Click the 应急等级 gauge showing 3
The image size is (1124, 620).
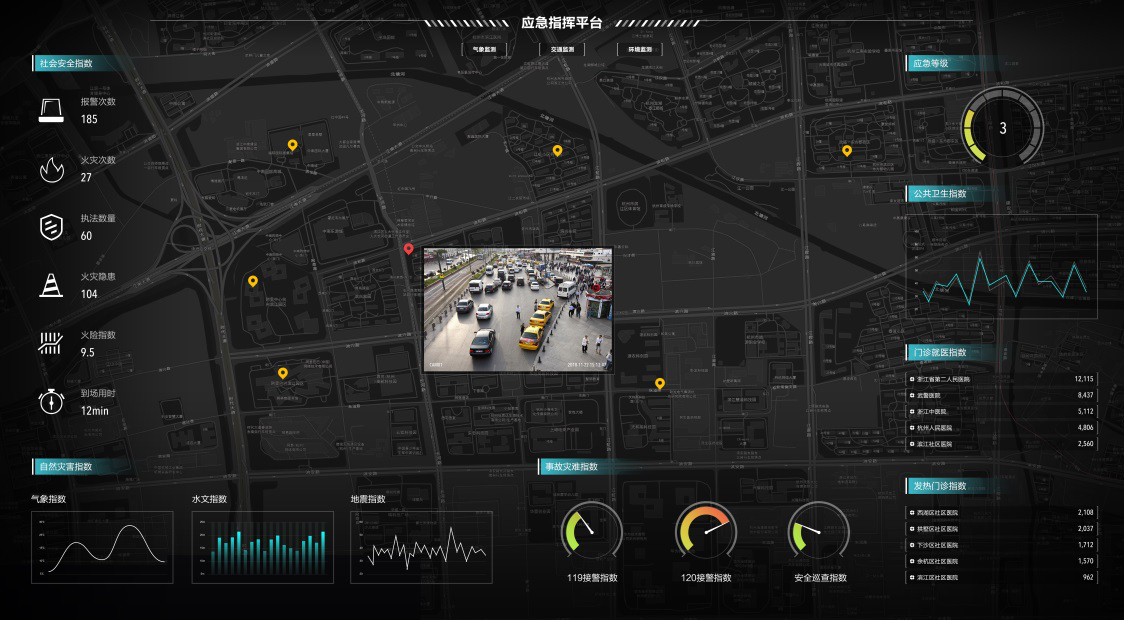(x=1002, y=128)
